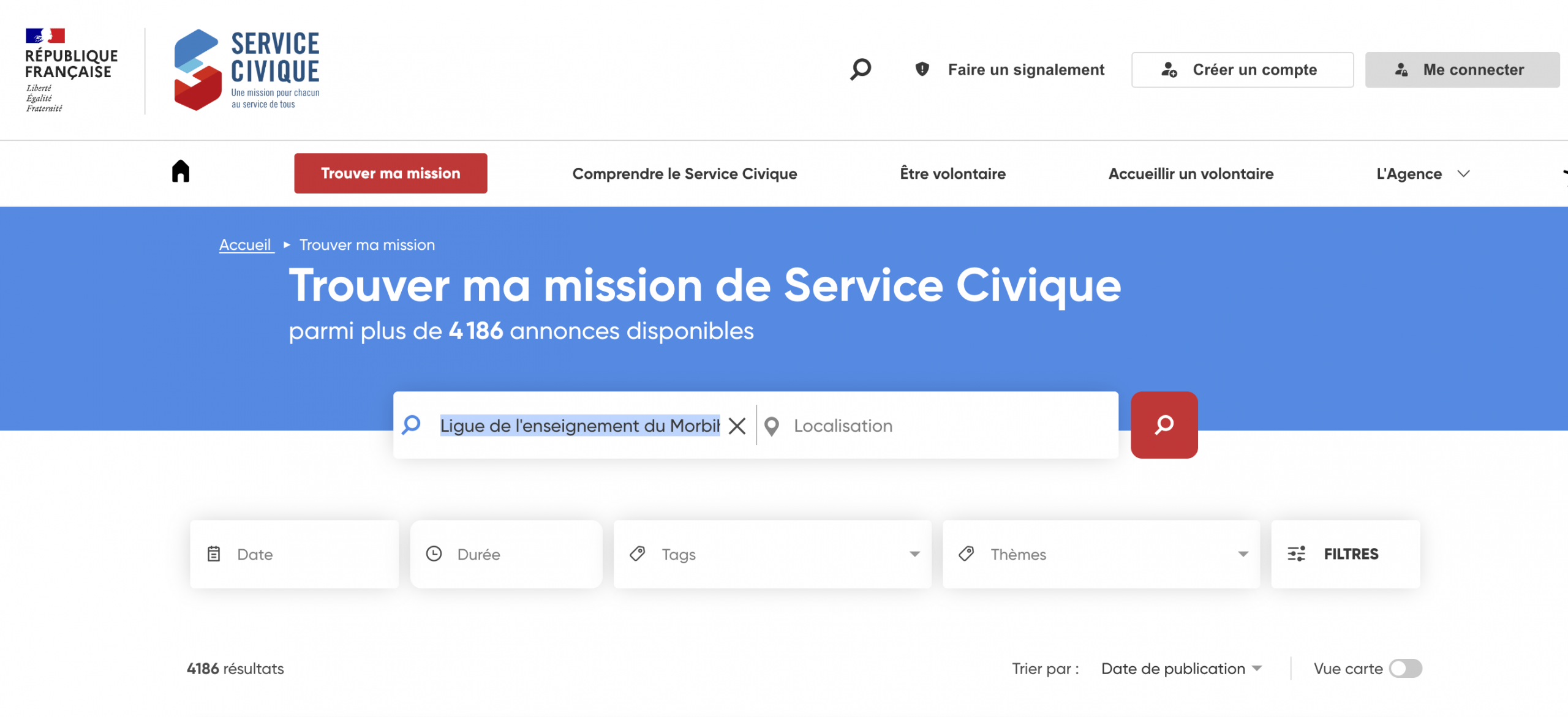Select the Être volontaire menu item
Viewport: 1568px width, 717px height.
[952, 174]
